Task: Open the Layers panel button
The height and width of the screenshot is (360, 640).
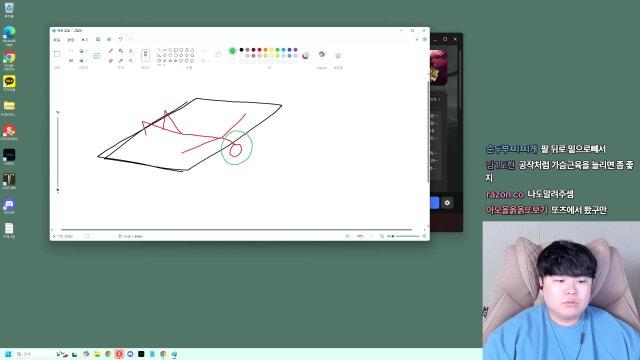Action: (x=338, y=56)
